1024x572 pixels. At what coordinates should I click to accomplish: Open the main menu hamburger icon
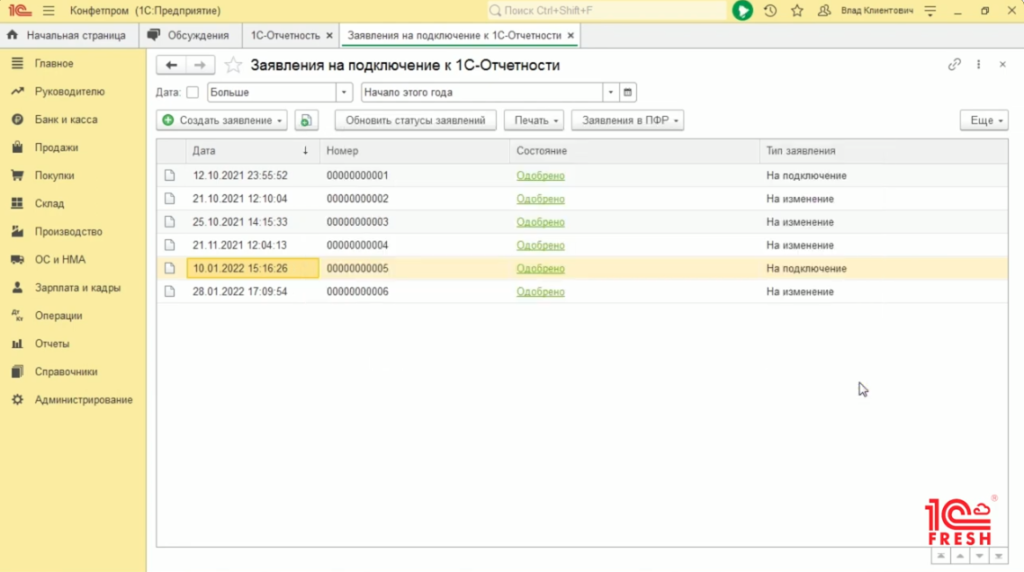[x=48, y=10]
